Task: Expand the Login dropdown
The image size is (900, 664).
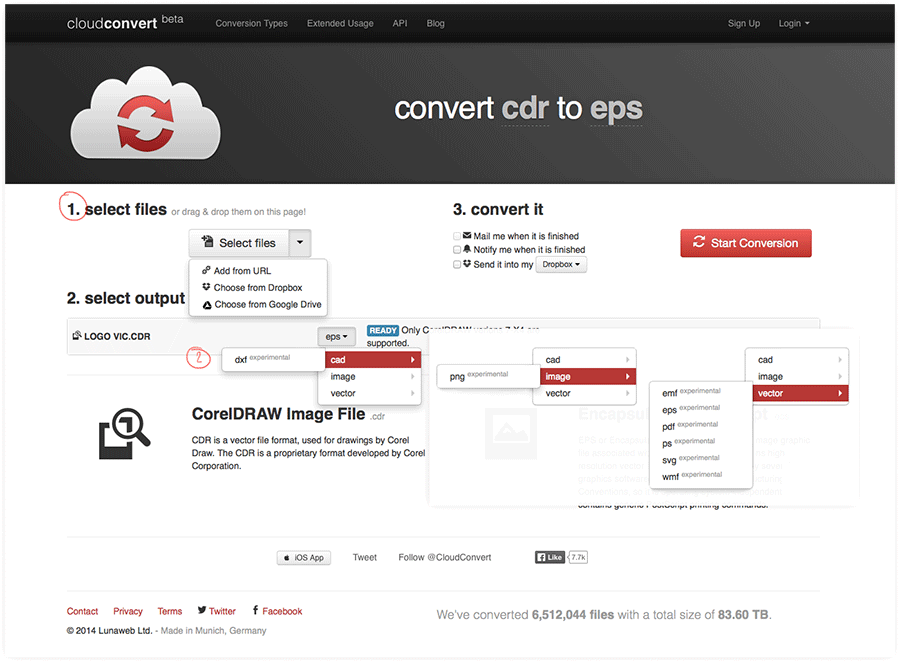Action: point(793,24)
